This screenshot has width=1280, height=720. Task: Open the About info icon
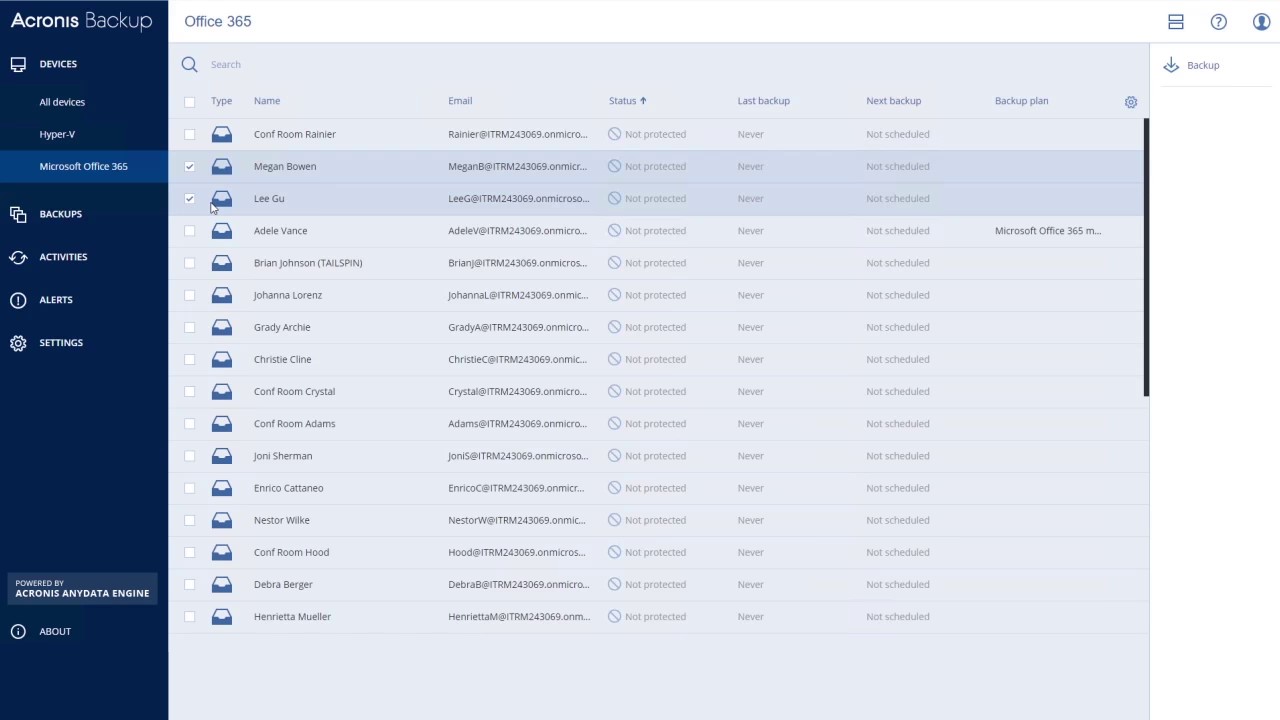click(18, 631)
